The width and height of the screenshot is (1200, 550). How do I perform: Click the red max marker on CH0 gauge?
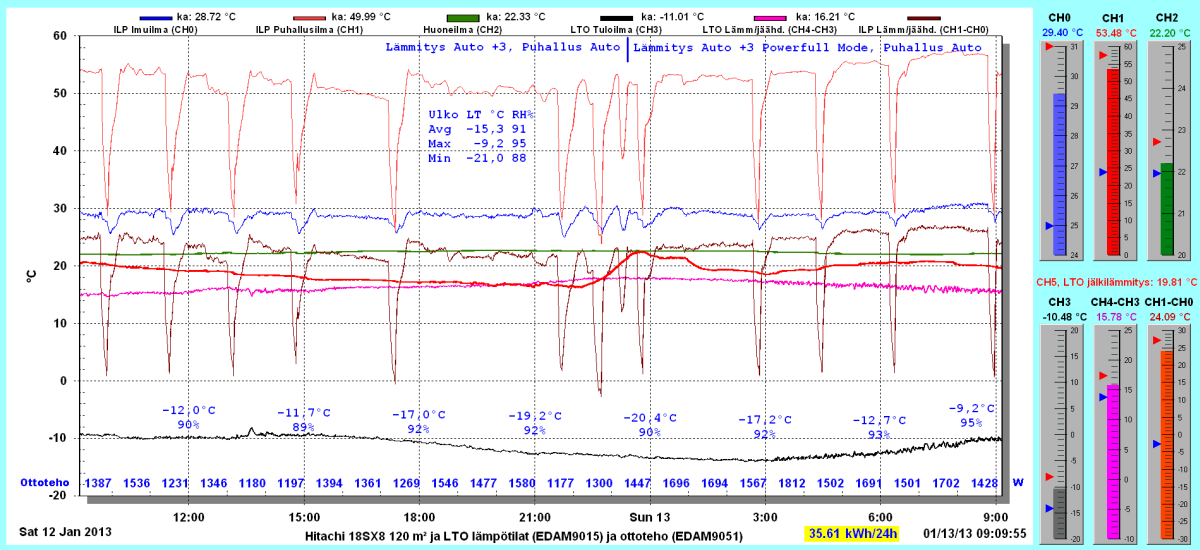click(x=1047, y=49)
